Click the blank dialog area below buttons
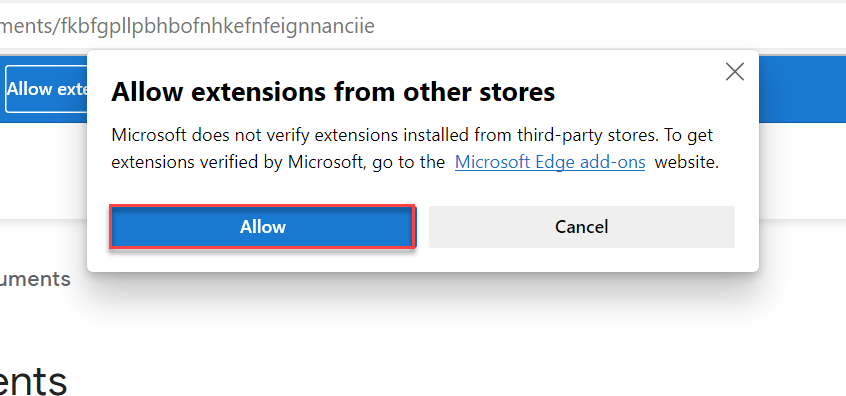The width and height of the screenshot is (846, 396). tap(422, 260)
